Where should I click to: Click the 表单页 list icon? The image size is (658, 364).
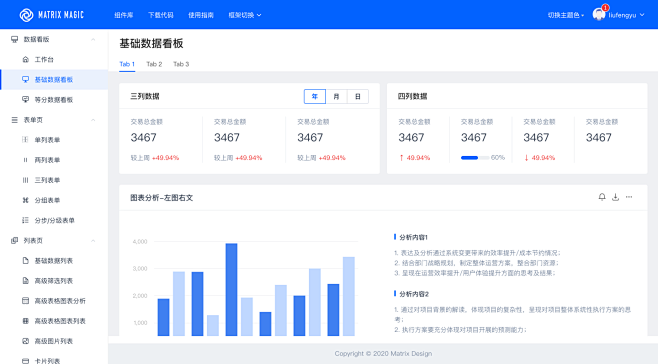15,120
